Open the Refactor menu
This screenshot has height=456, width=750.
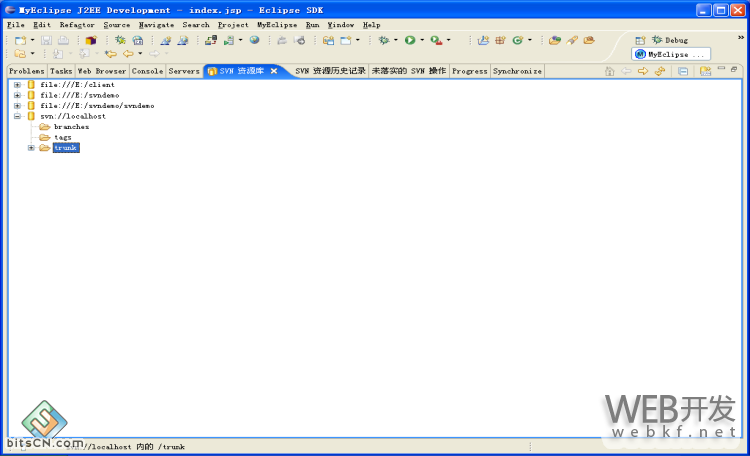77,25
